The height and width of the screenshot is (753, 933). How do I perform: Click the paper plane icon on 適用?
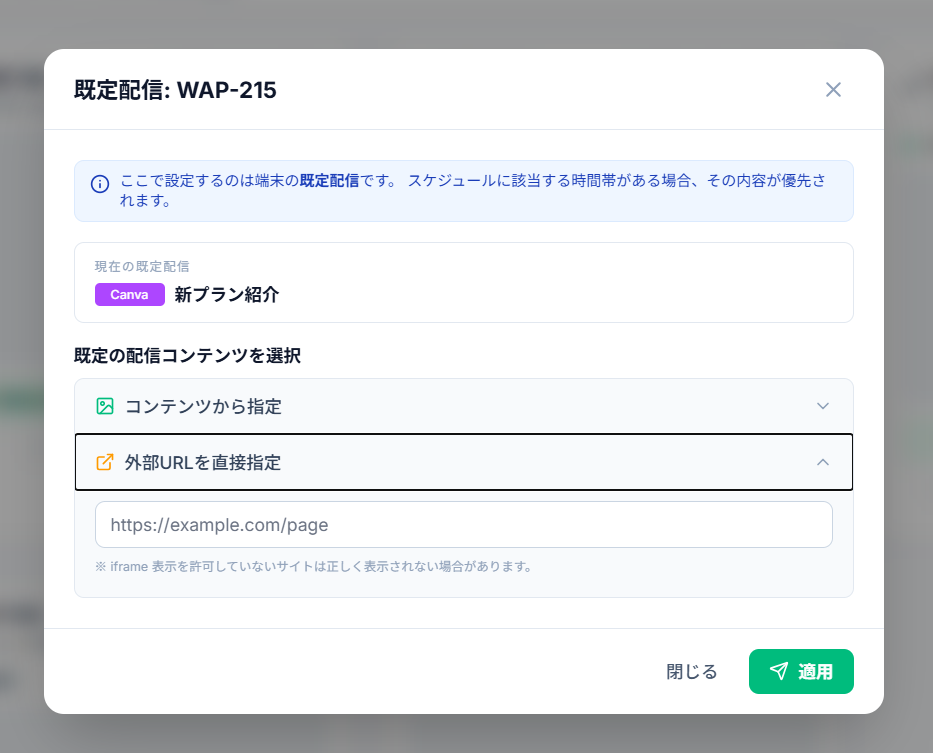click(778, 671)
